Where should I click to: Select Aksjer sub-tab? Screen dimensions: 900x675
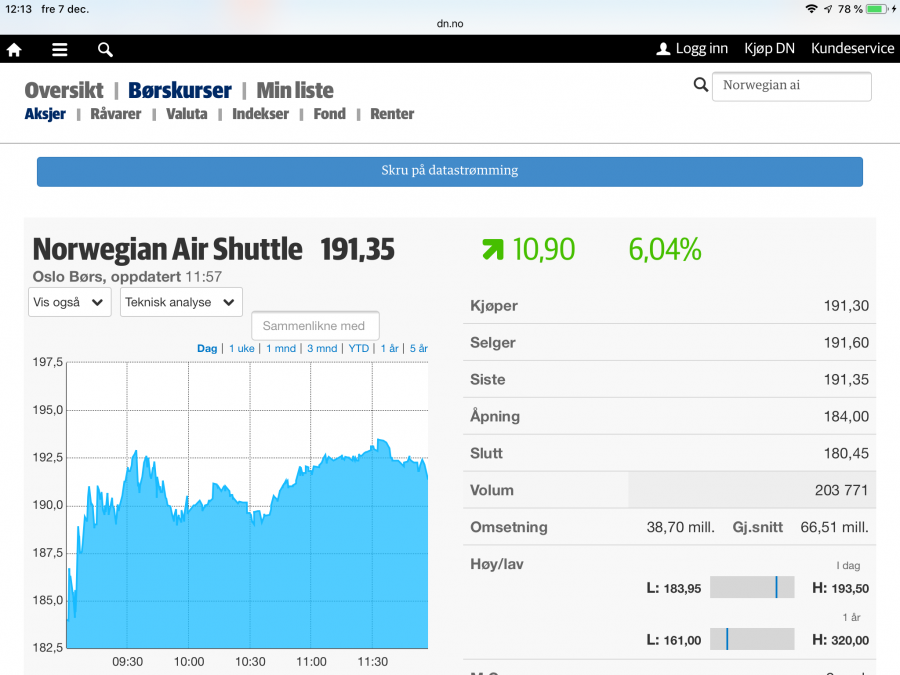(45, 114)
